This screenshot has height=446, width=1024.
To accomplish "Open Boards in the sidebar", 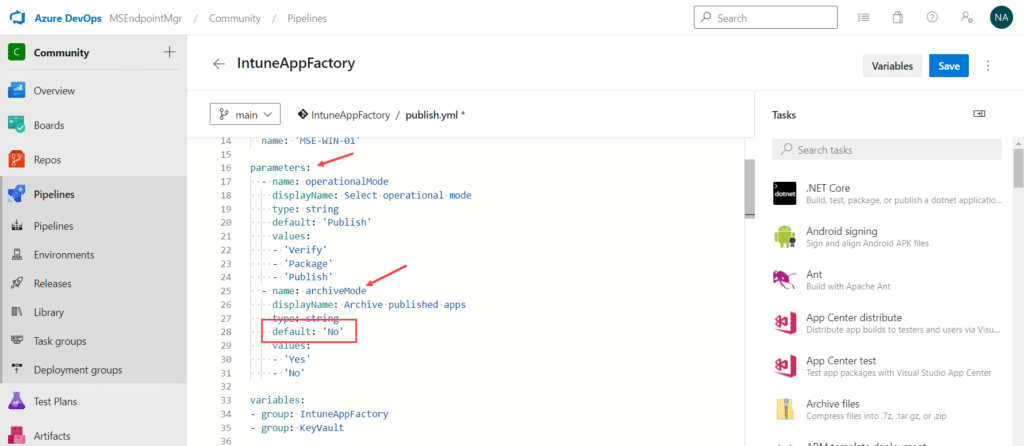I will (x=49, y=125).
